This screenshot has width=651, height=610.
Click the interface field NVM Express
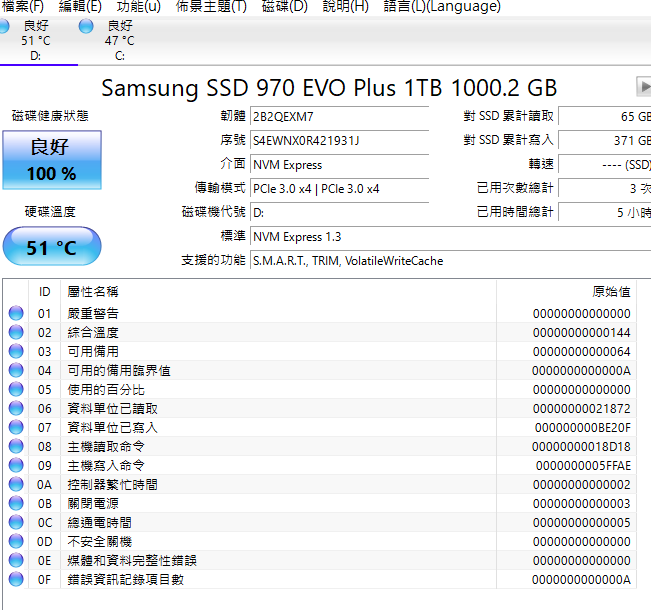click(339, 164)
